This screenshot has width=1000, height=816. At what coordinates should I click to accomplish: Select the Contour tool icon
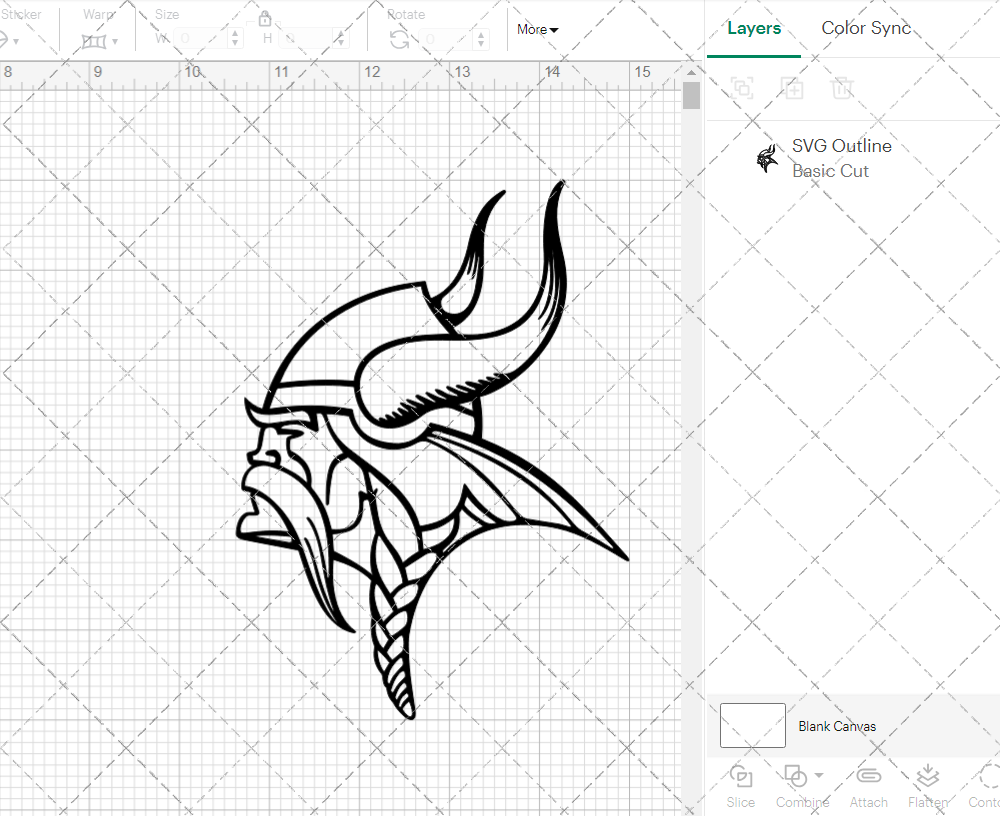pos(988,777)
